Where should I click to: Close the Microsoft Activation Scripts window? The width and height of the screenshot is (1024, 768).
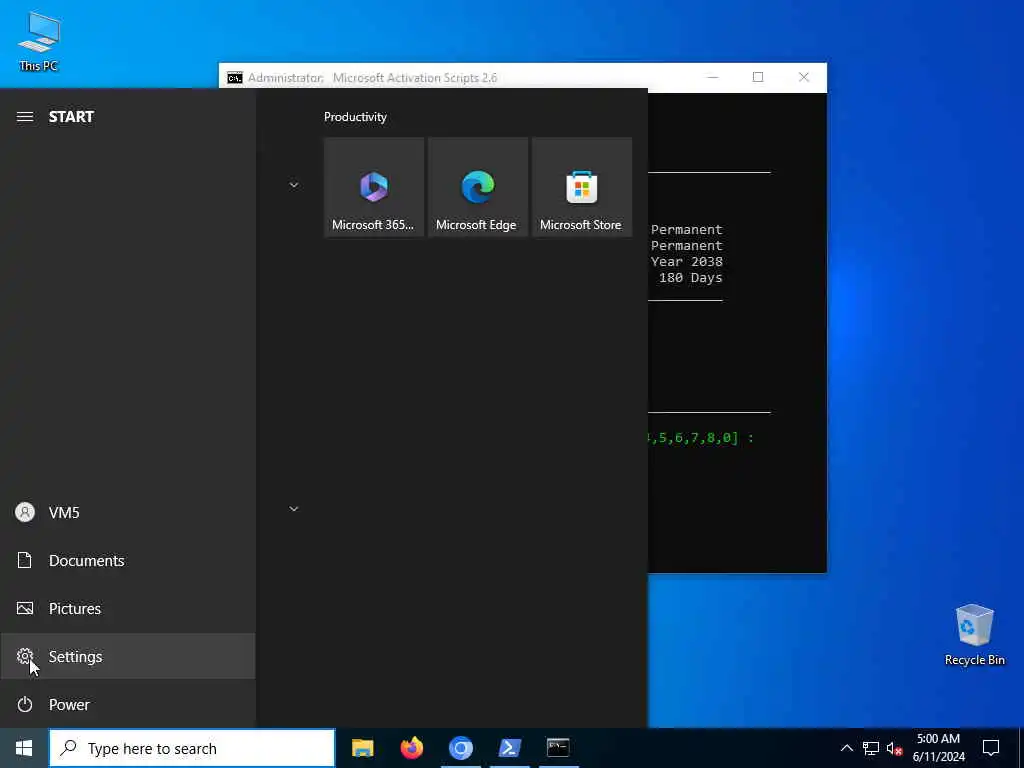pyautogui.click(x=804, y=77)
